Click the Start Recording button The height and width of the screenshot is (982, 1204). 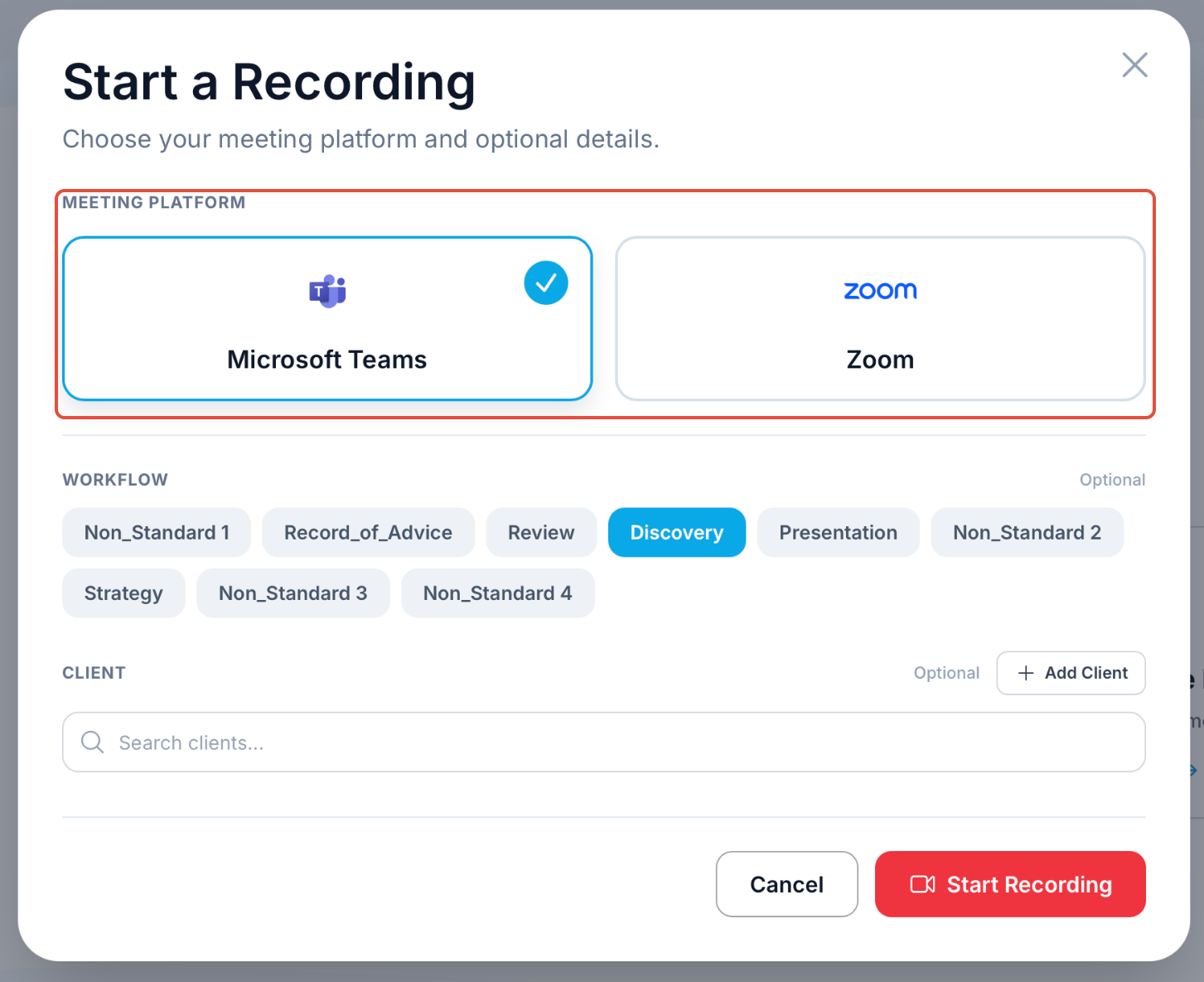(1010, 884)
